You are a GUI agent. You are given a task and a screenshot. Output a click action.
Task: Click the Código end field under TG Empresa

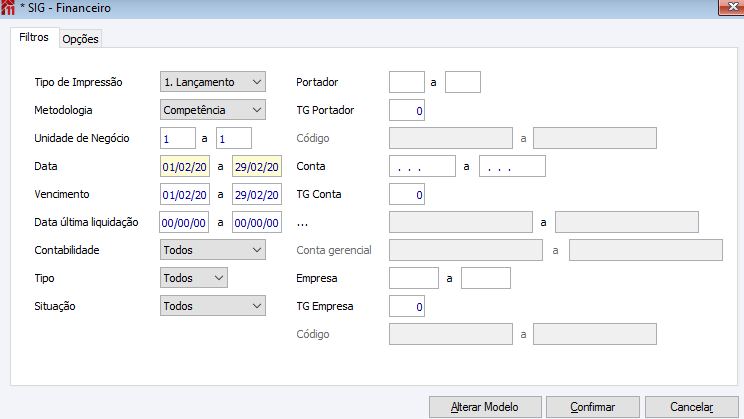pyautogui.click(x=595, y=334)
